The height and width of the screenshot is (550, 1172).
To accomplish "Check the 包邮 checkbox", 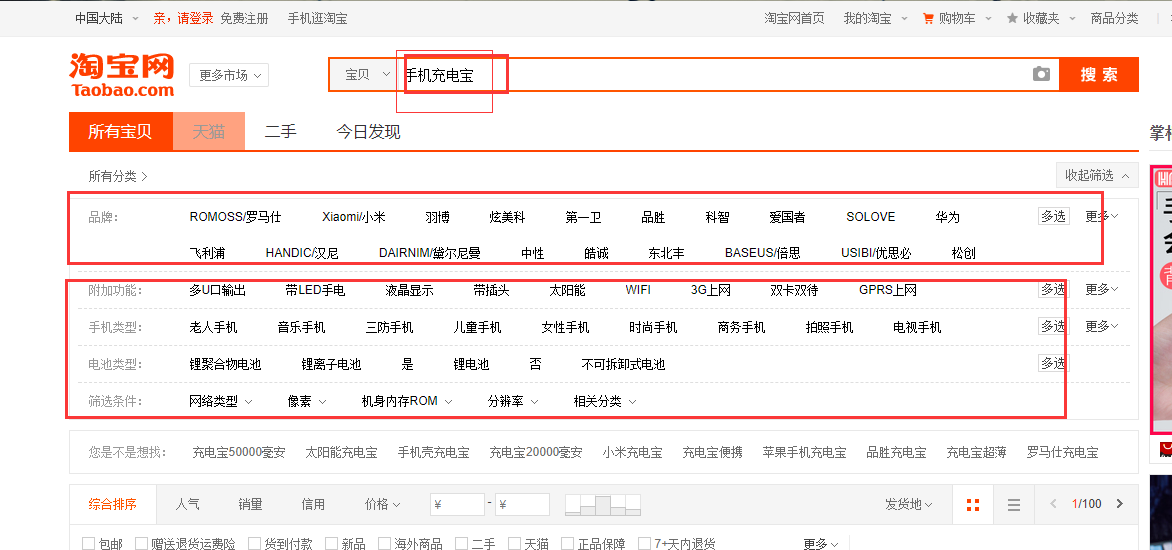I will click(x=88, y=543).
